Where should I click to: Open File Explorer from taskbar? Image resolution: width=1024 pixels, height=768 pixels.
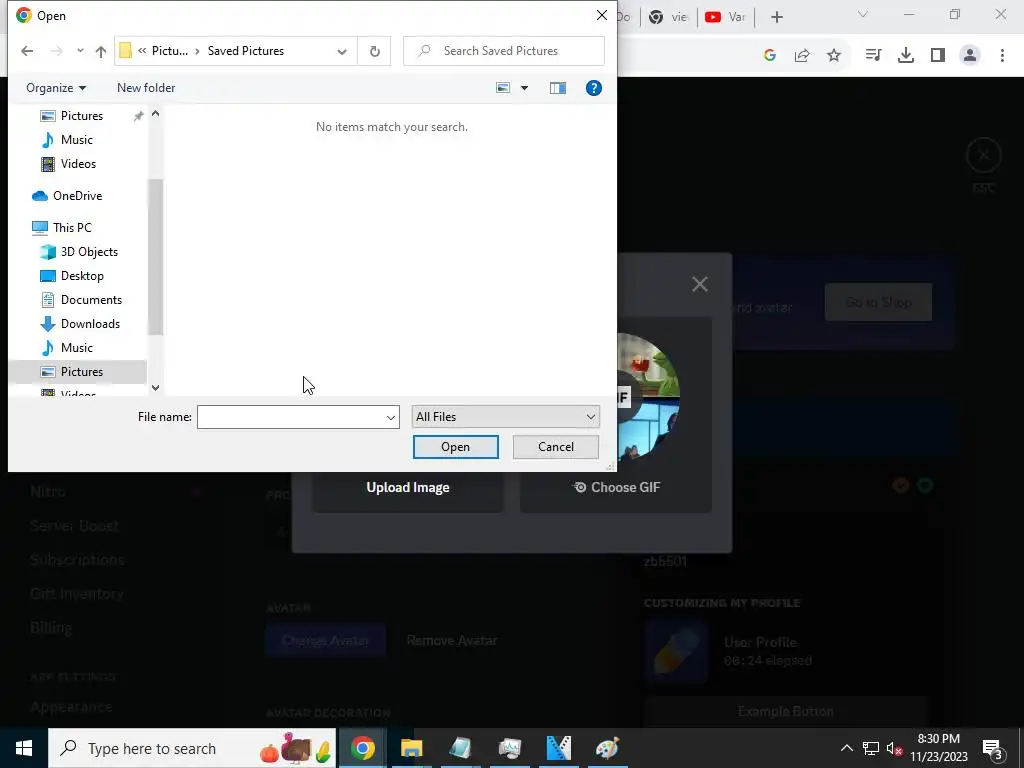pos(411,748)
